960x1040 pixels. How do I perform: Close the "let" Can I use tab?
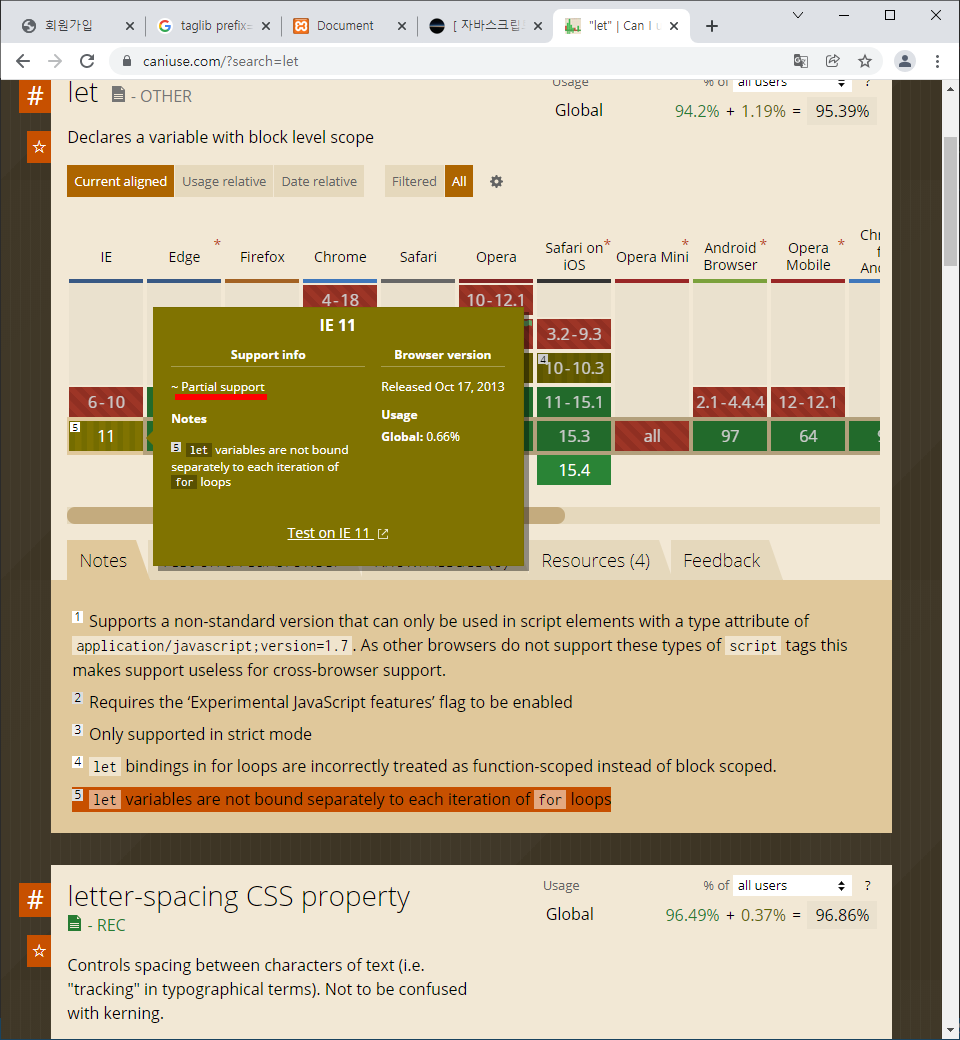(674, 26)
